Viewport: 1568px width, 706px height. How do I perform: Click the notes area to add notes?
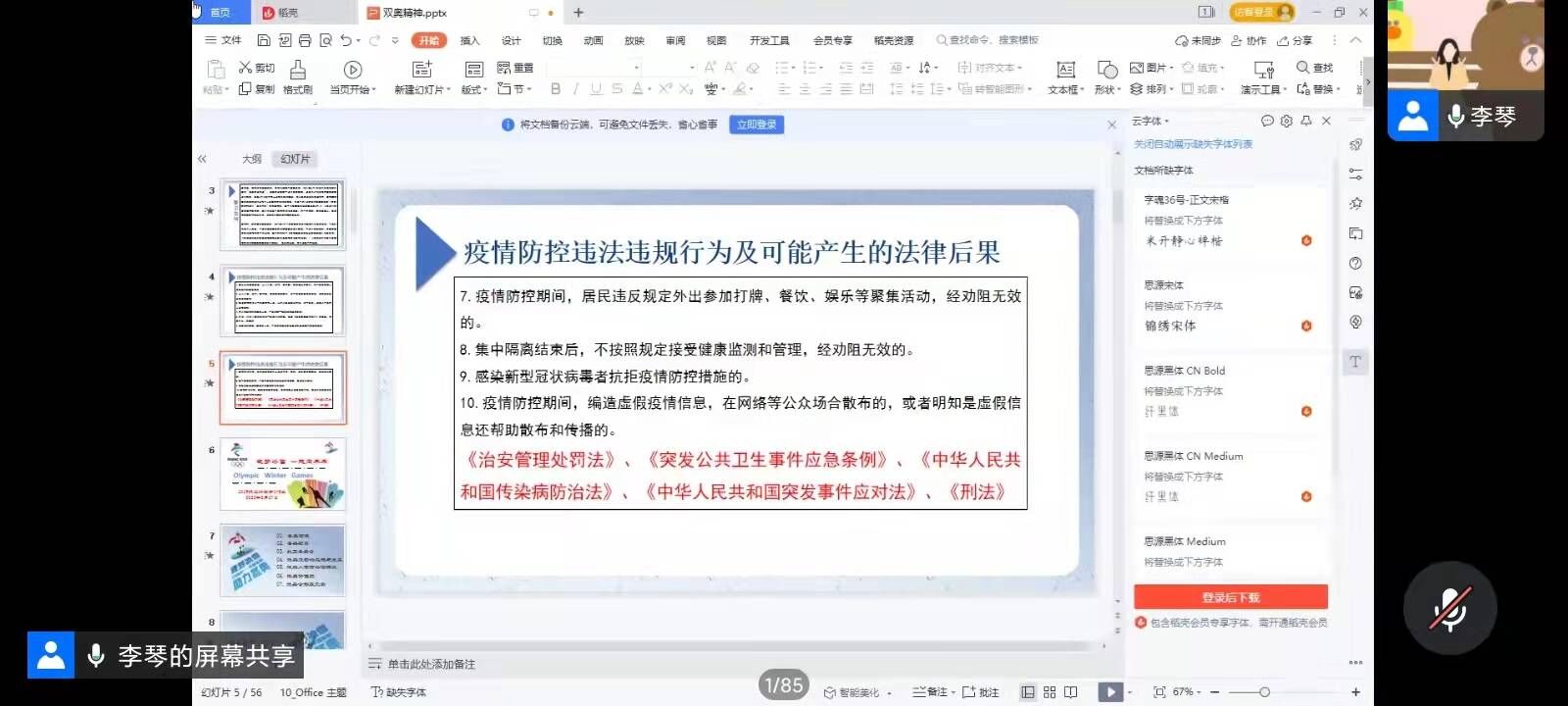click(431, 664)
